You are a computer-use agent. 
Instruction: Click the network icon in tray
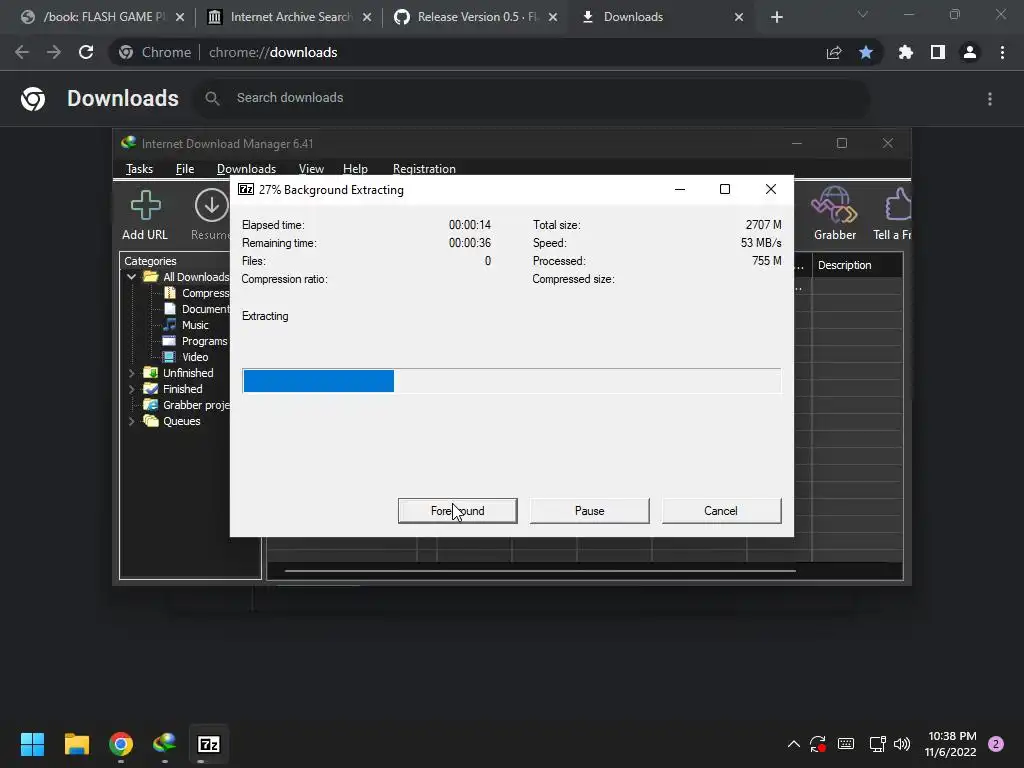(x=877, y=744)
